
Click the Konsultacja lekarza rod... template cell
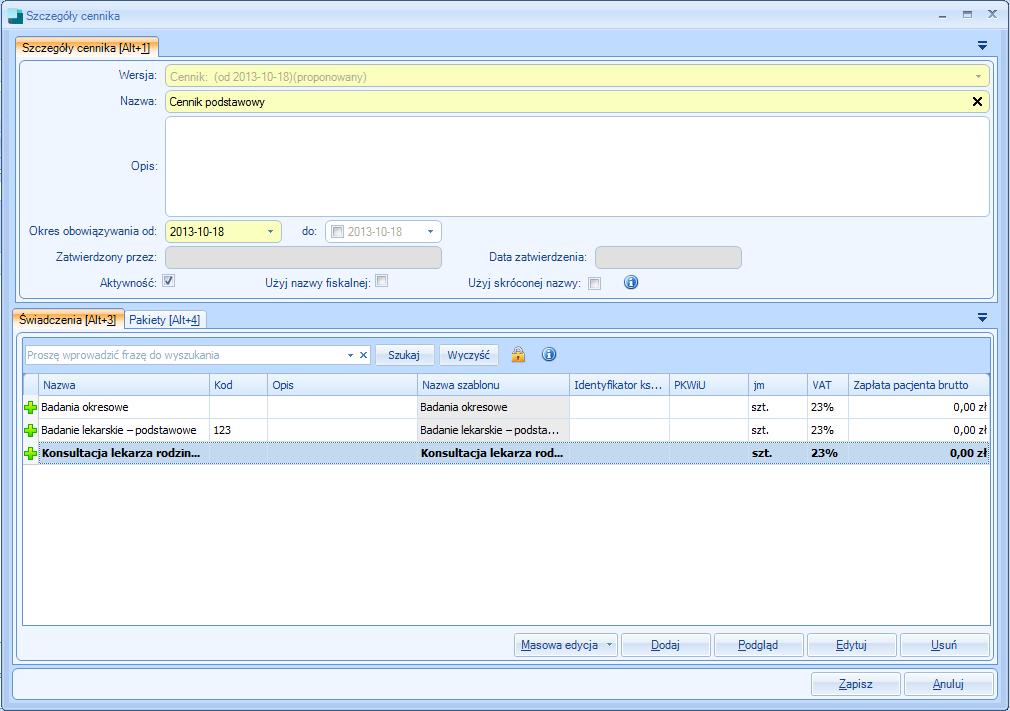click(x=493, y=453)
